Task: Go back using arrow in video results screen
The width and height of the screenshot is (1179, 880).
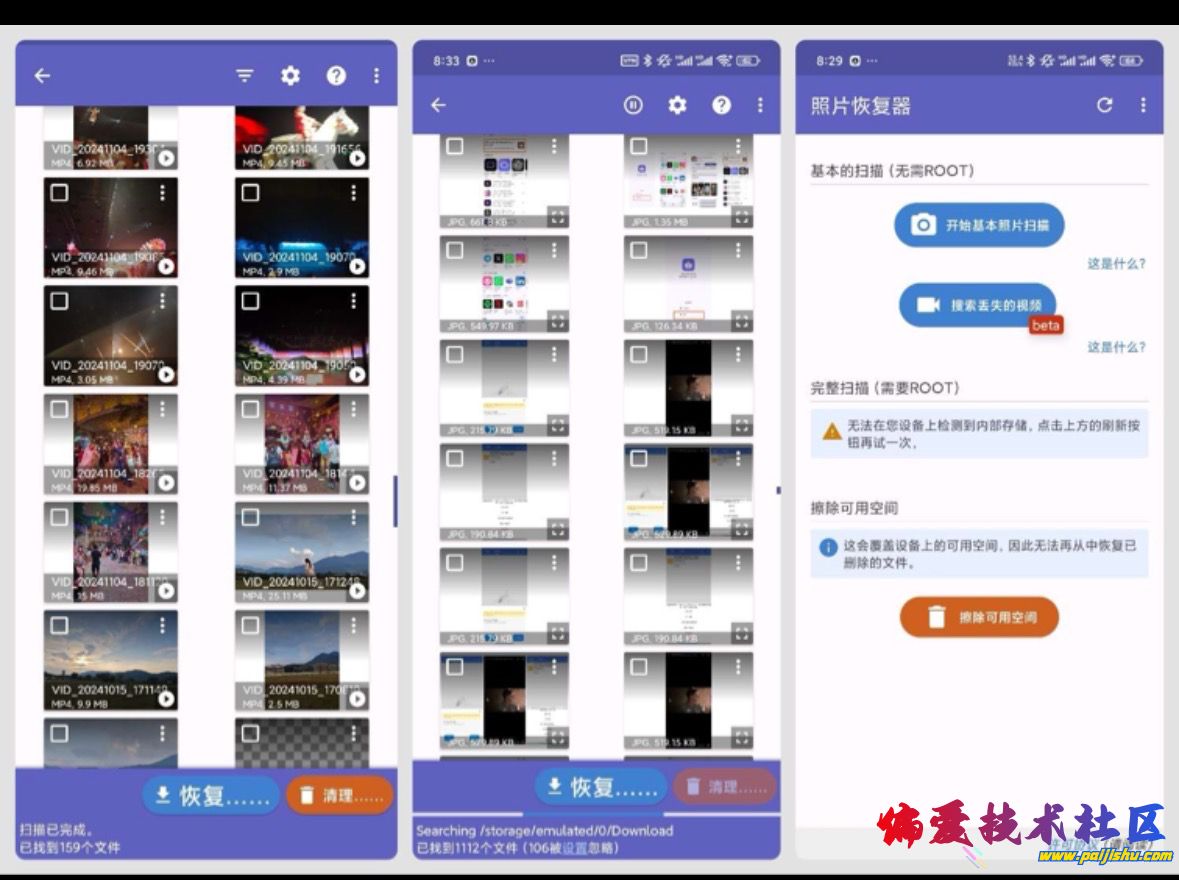Action: [x=42, y=76]
